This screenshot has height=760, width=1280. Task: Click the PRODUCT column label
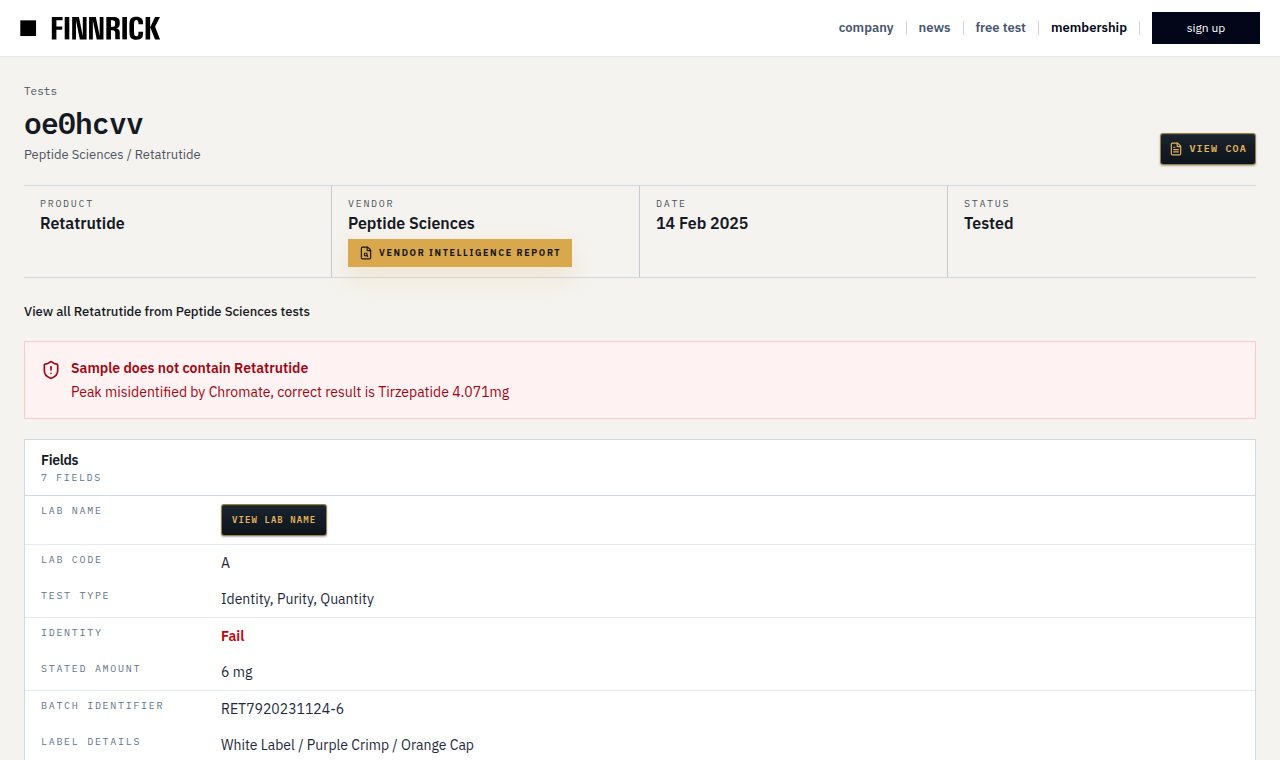pyautogui.click(x=66, y=204)
